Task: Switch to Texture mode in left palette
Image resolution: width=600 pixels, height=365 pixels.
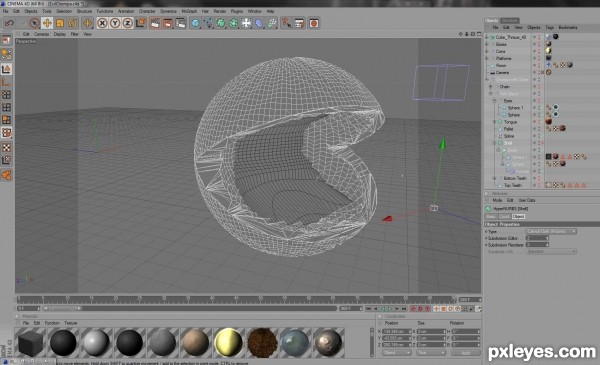Action: (7, 147)
